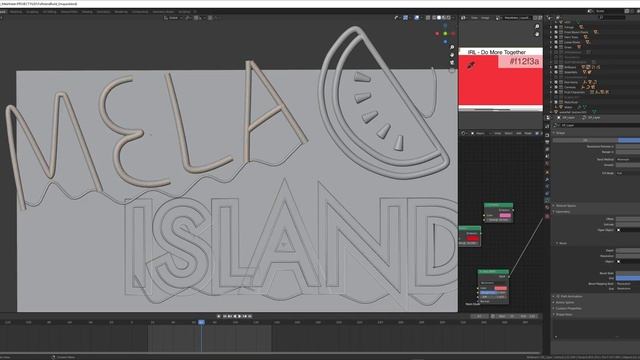
Task: Open the Global transform orientation dropdown
Action: tap(172, 18)
